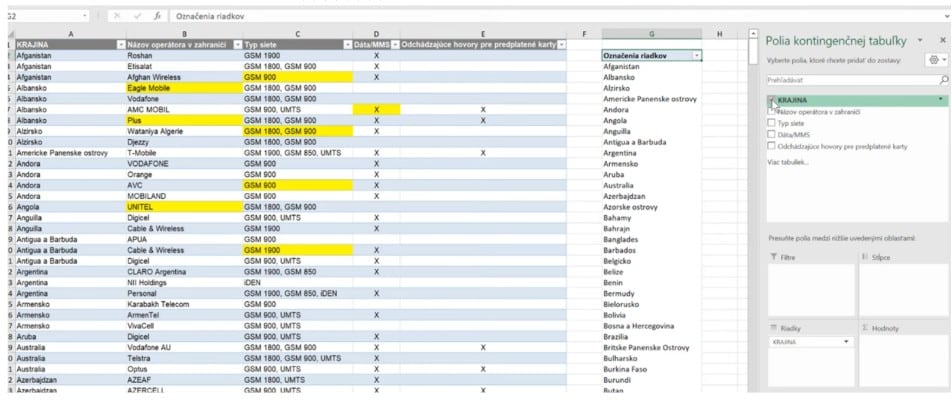Check the Typ siete field checkbox
Viewport: 952px width, 402px height.
tap(771, 123)
